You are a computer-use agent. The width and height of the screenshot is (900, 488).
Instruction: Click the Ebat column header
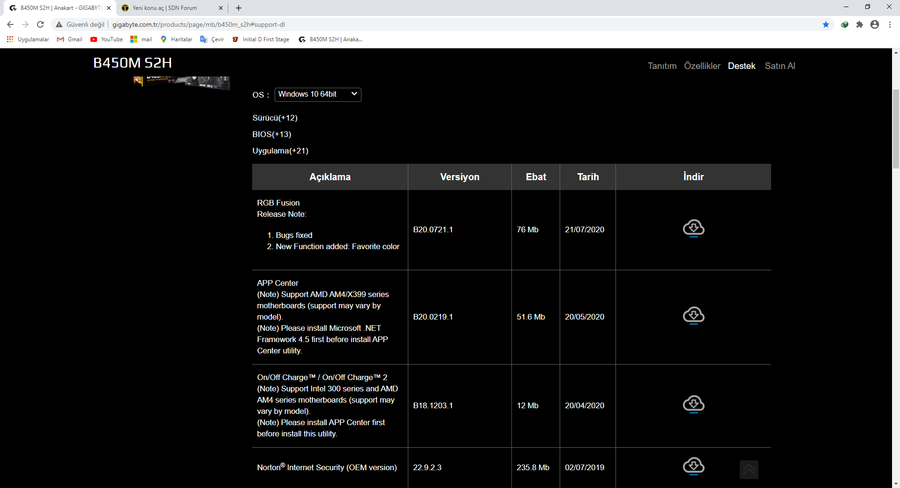536,177
